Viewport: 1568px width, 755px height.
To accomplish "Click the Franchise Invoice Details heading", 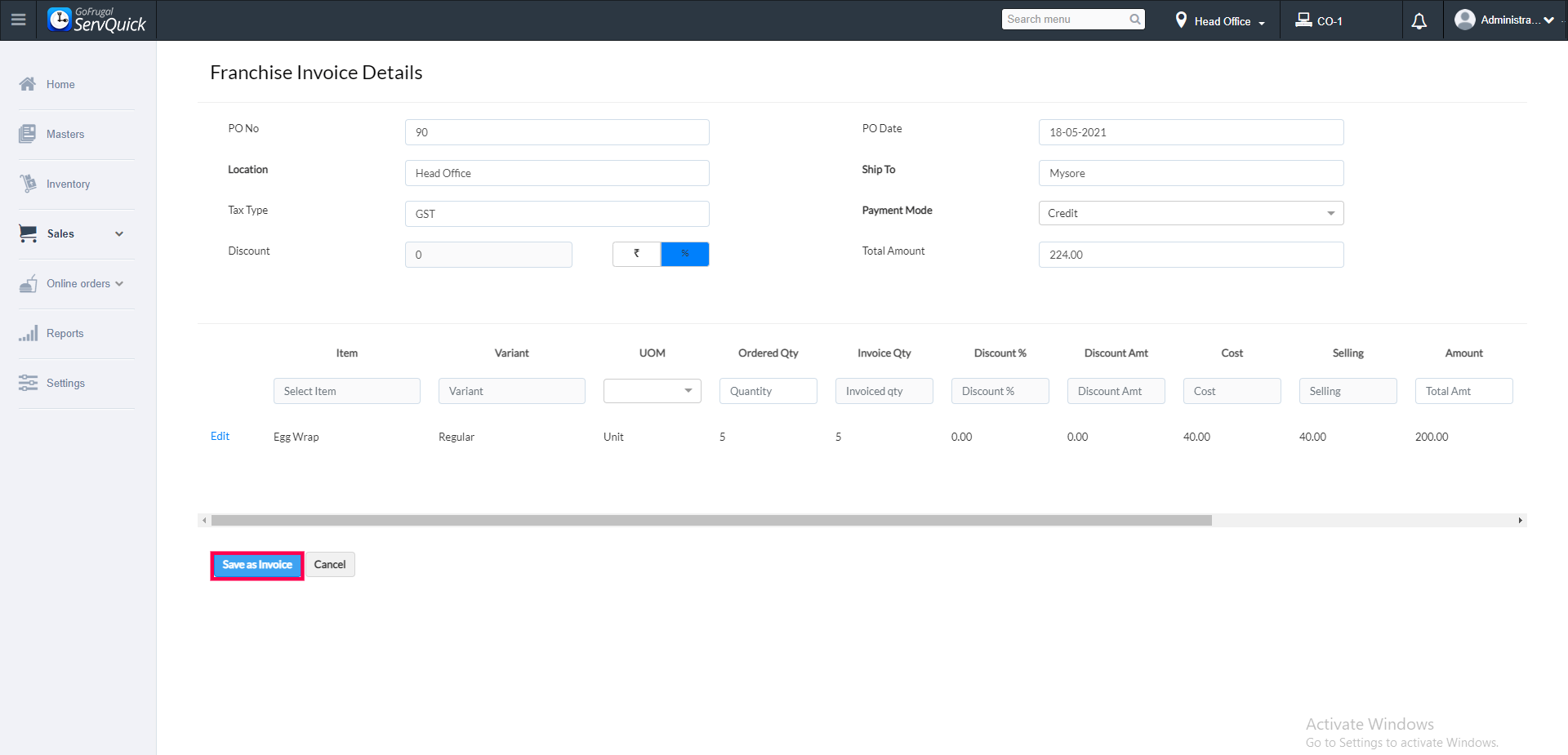I will [x=316, y=73].
